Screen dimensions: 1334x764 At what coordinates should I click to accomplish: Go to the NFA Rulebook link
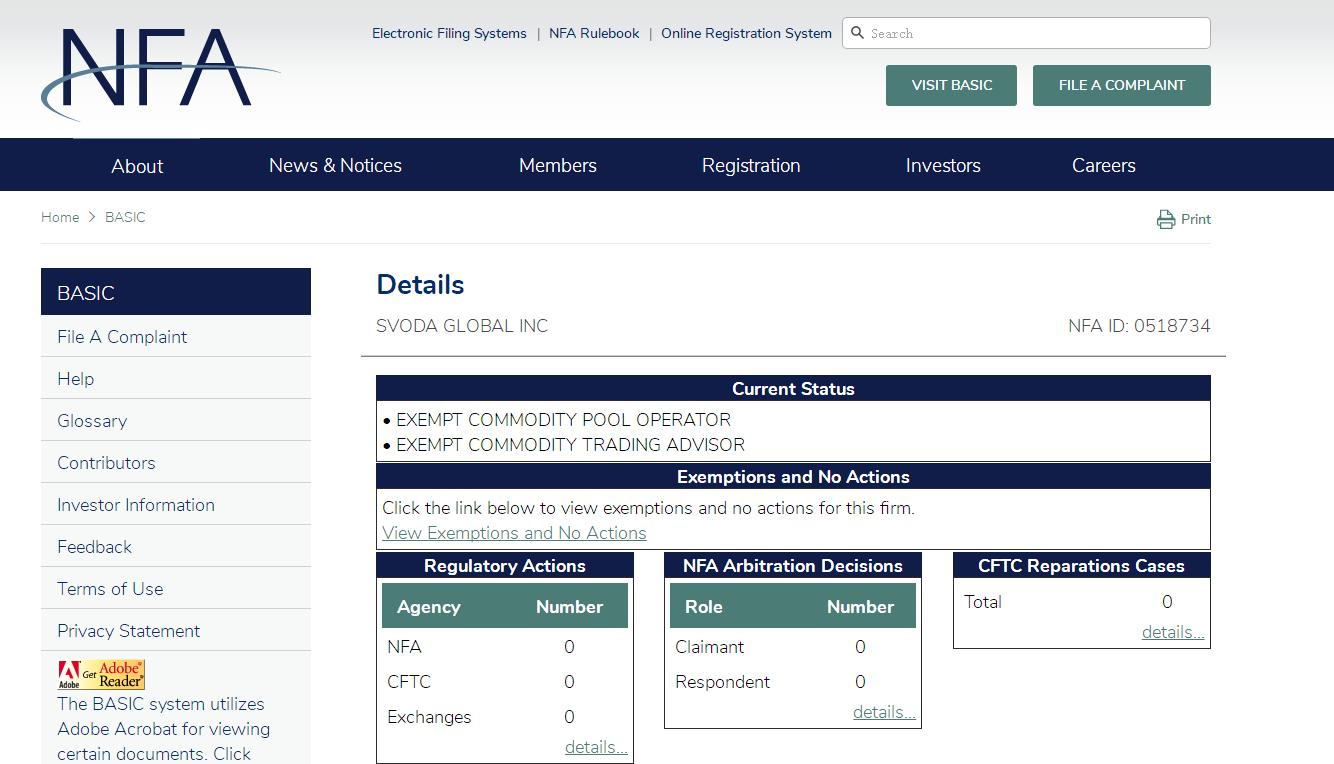click(x=594, y=33)
